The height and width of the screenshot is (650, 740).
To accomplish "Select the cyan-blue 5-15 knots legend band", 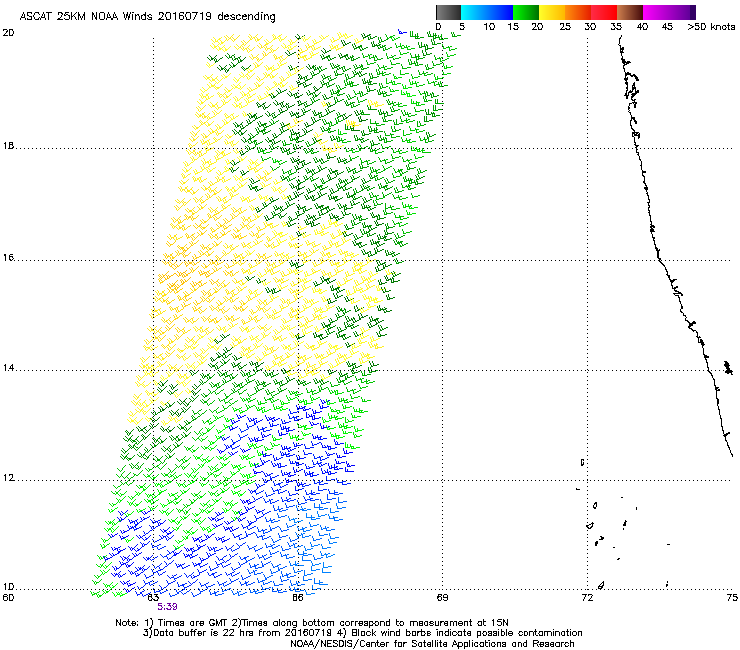I will [487, 12].
